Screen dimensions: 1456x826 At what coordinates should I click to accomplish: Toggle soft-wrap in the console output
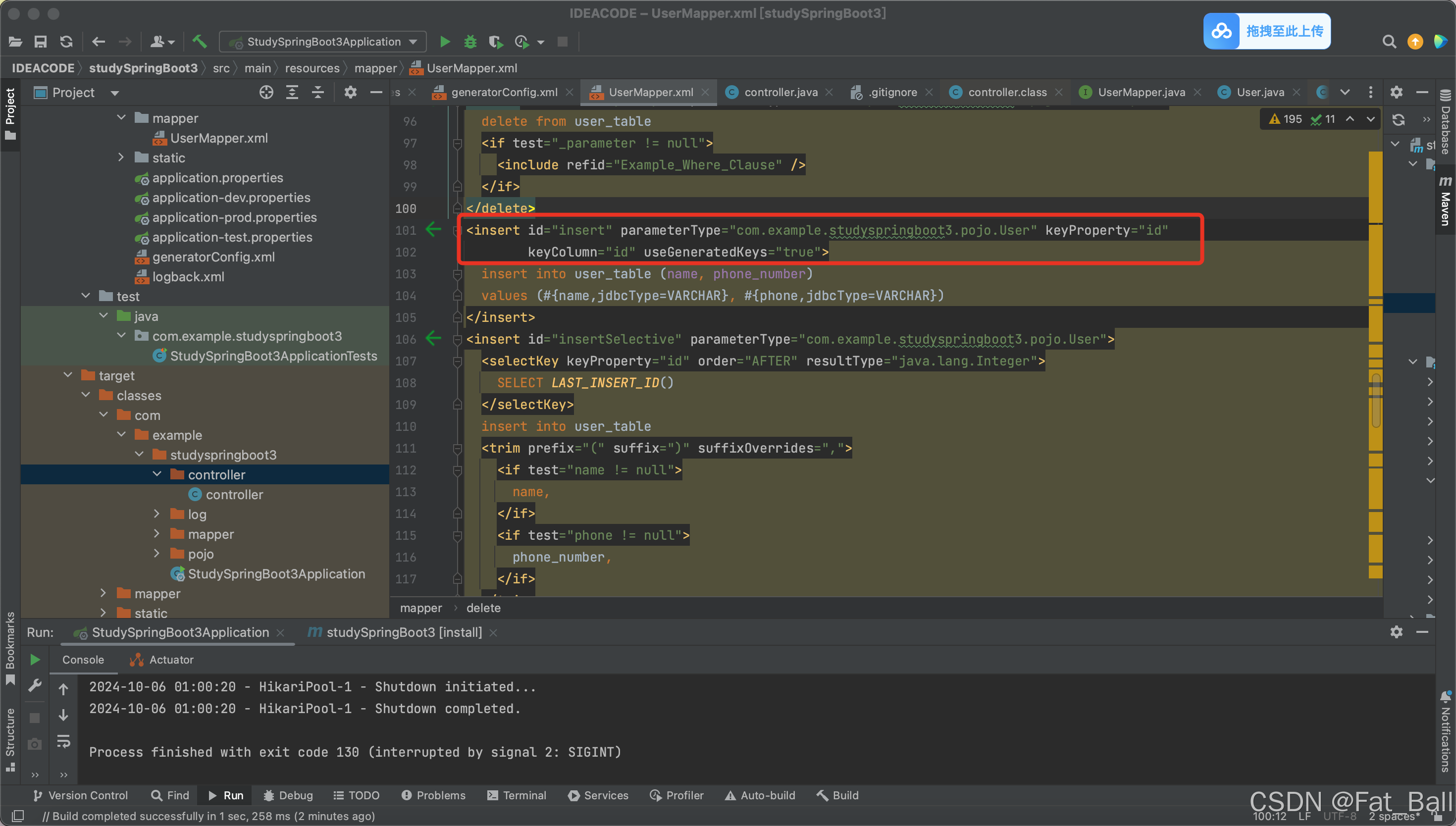(x=63, y=741)
